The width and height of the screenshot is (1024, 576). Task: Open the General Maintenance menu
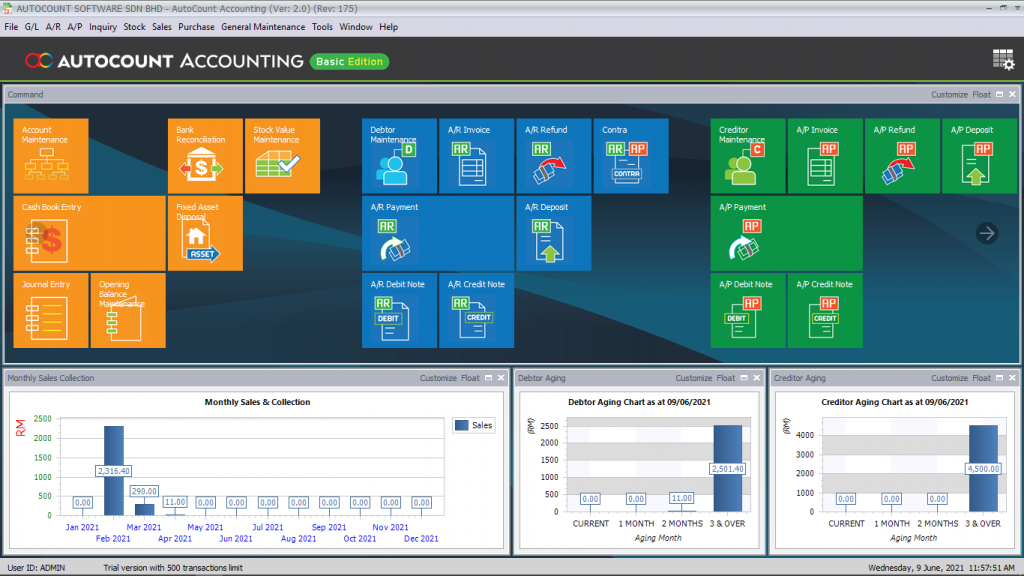pos(263,27)
